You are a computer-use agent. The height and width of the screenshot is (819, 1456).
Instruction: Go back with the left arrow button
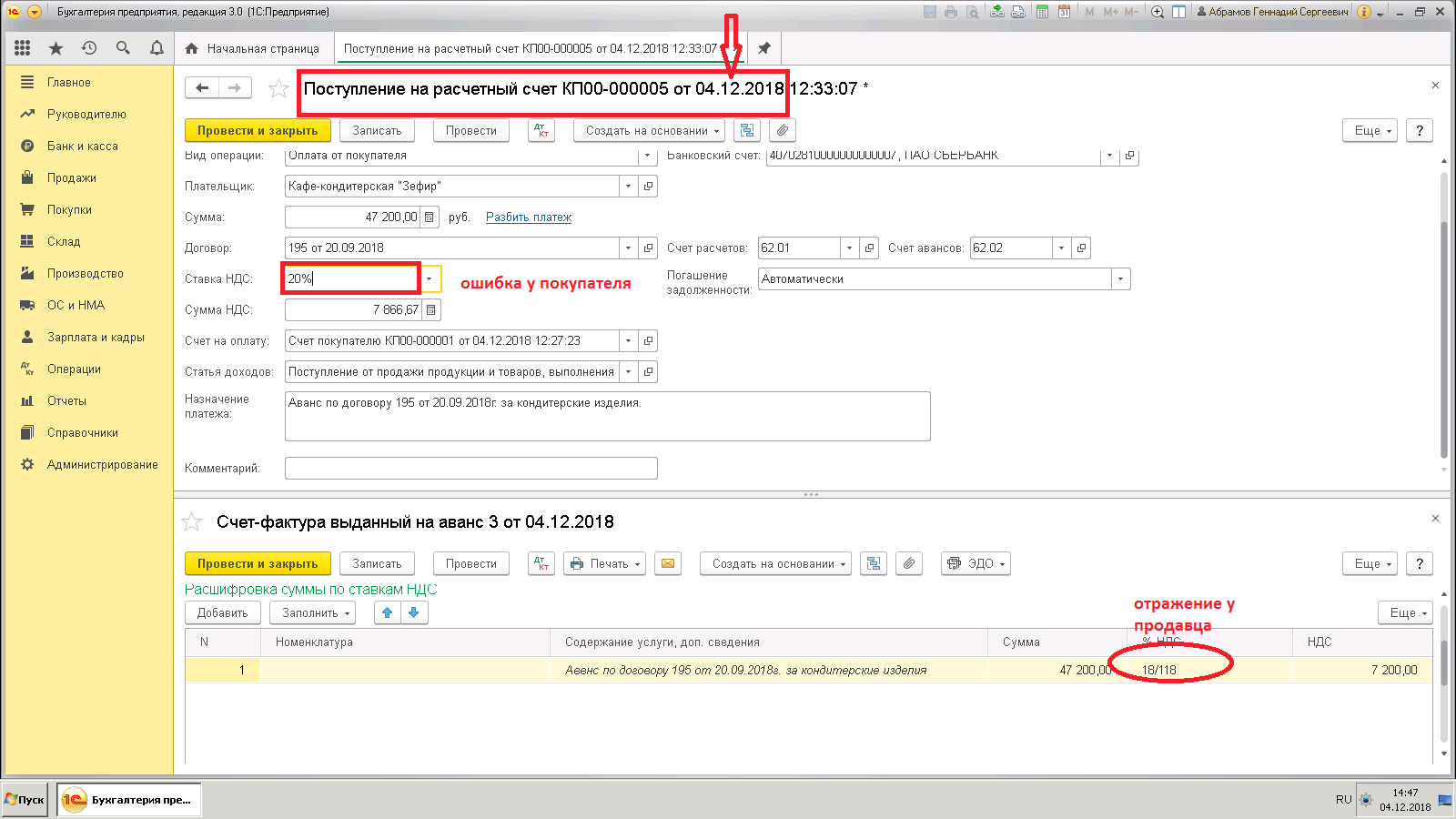point(202,88)
